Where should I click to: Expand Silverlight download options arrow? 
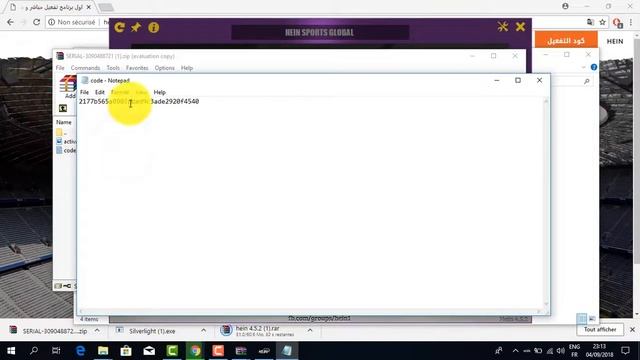(x=204, y=330)
